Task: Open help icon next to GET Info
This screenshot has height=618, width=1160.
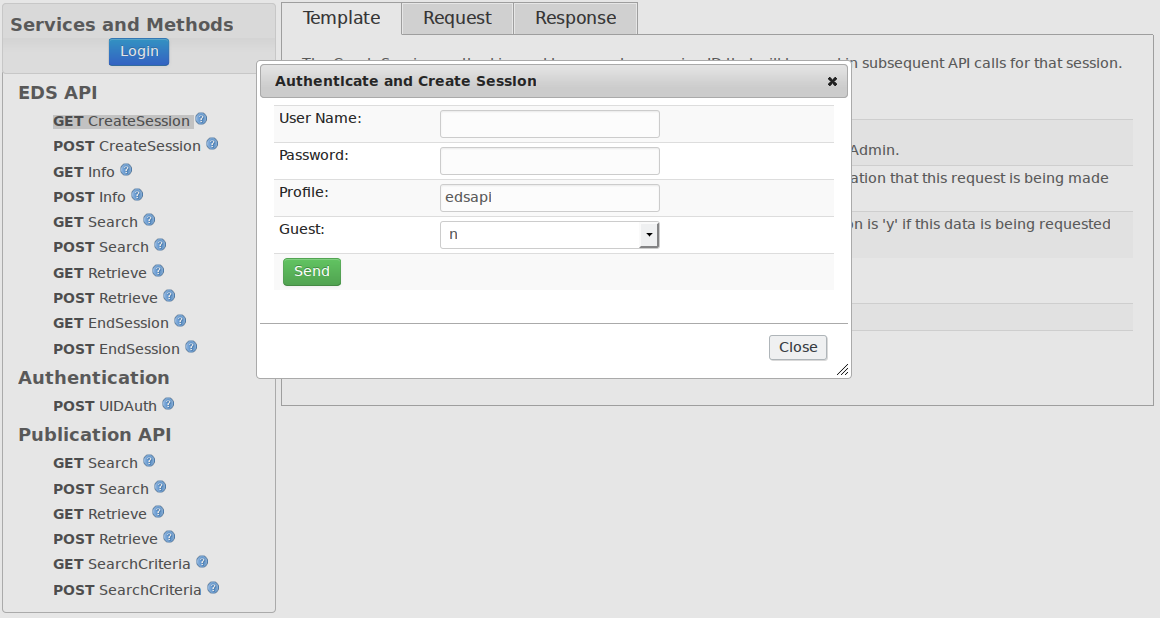Action: pos(126,170)
